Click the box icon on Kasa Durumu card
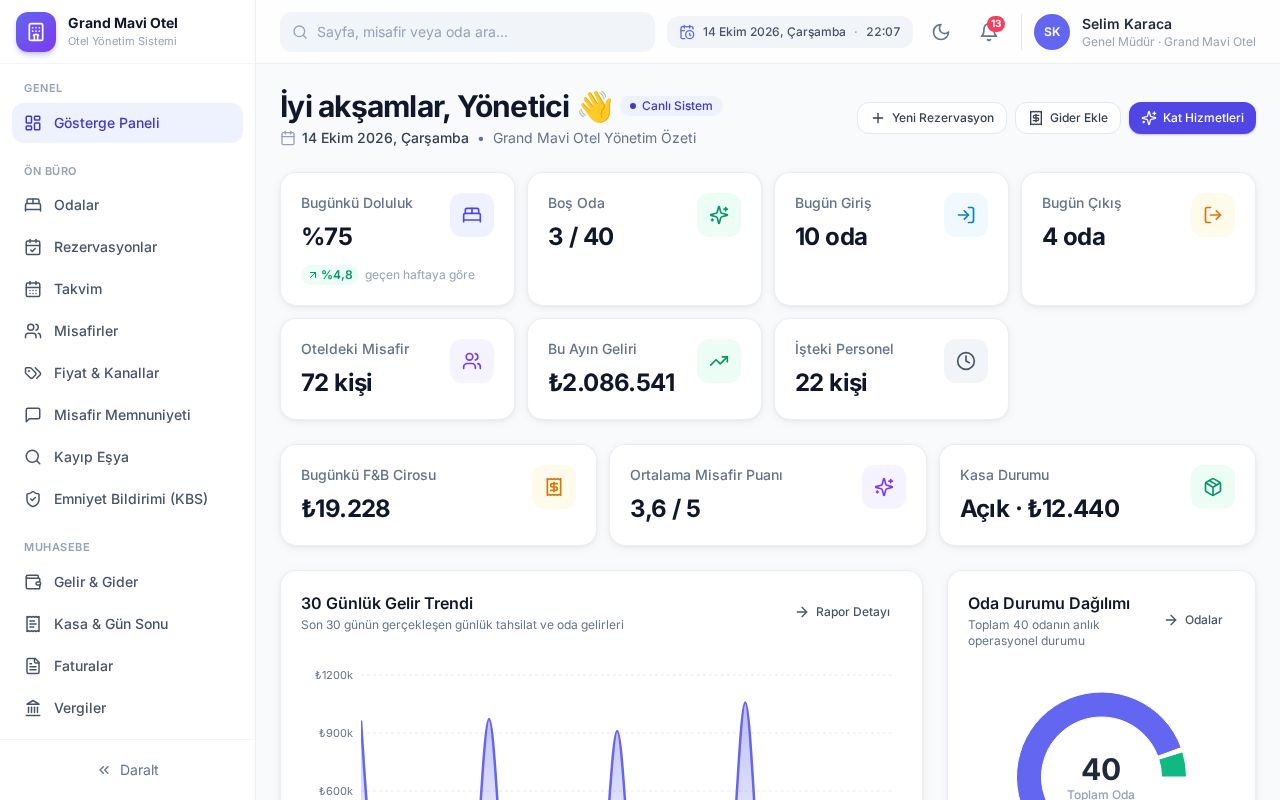Screen dimensions: 1280x800 click(x=1213, y=487)
